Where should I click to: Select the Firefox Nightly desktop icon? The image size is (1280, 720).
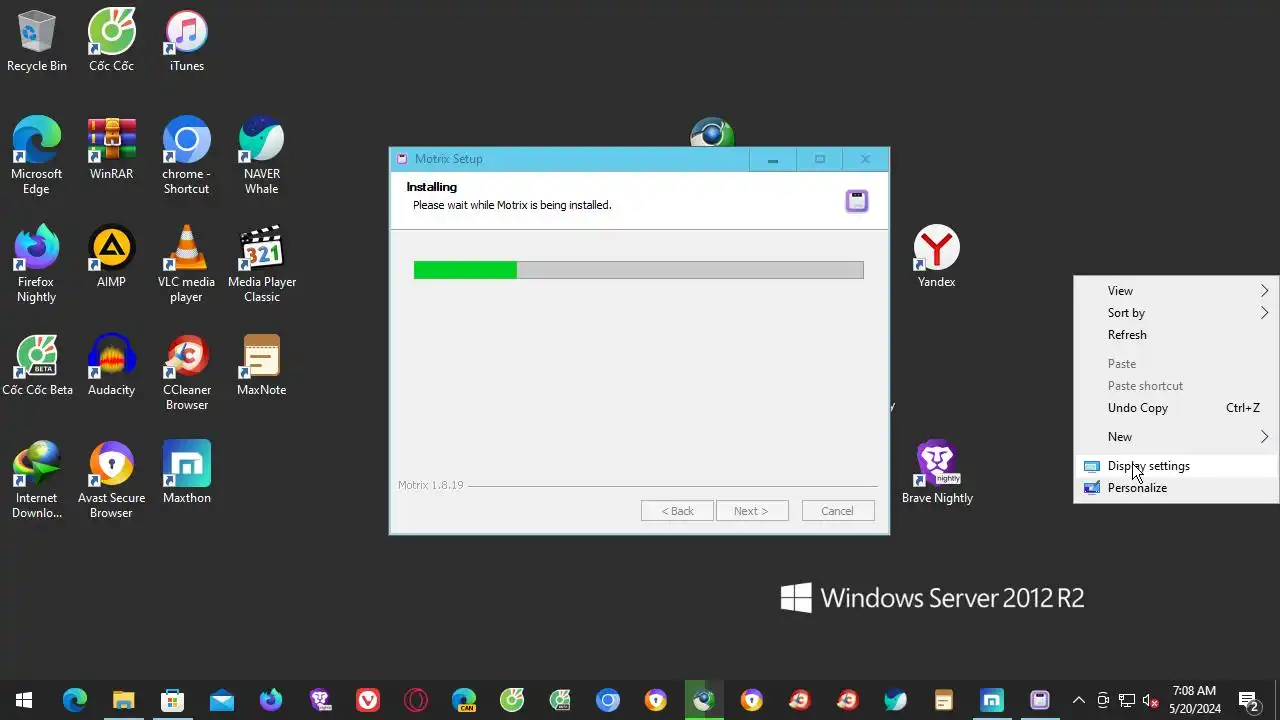point(37,264)
